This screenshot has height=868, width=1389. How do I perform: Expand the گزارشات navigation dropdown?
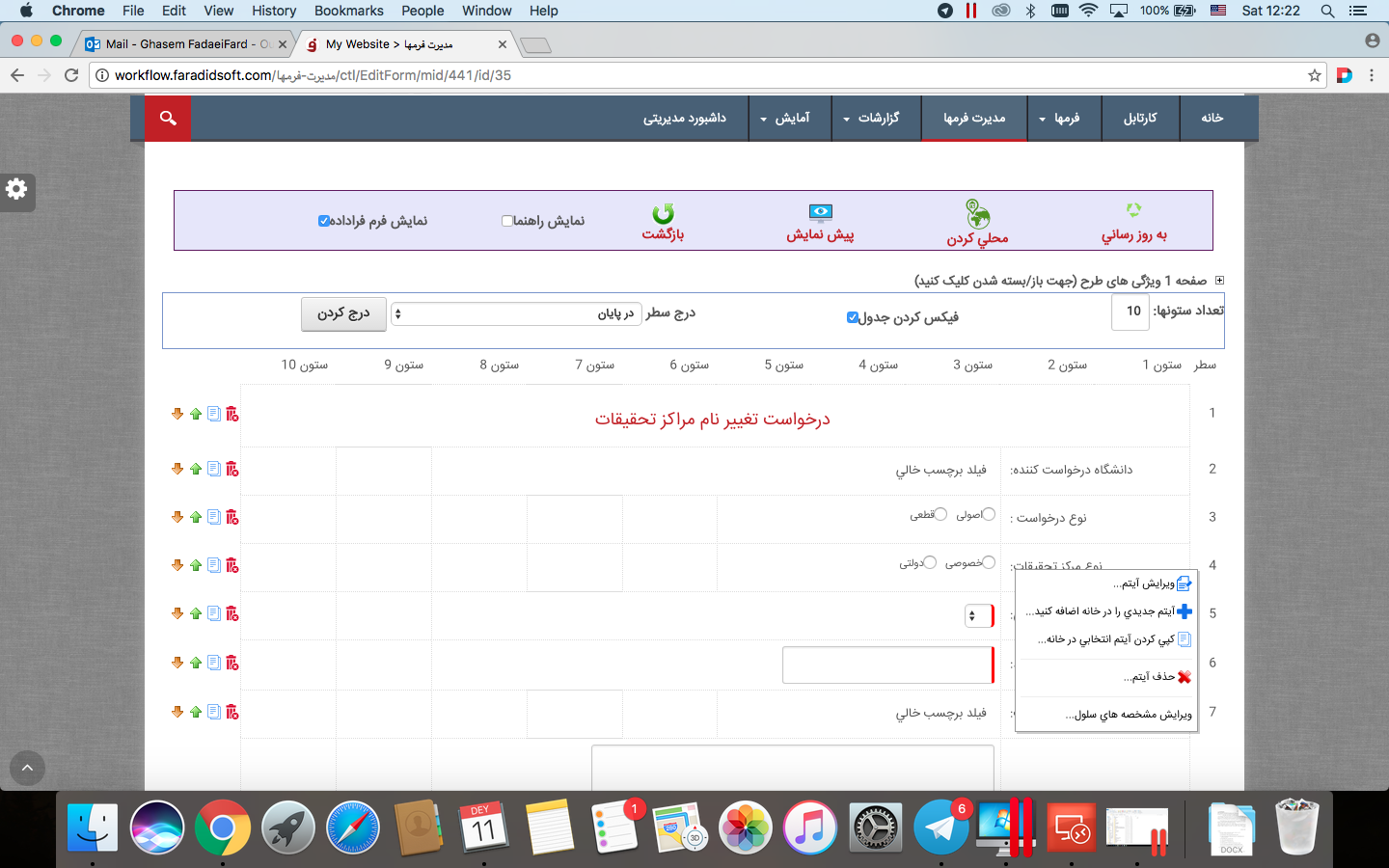point(871,118)
